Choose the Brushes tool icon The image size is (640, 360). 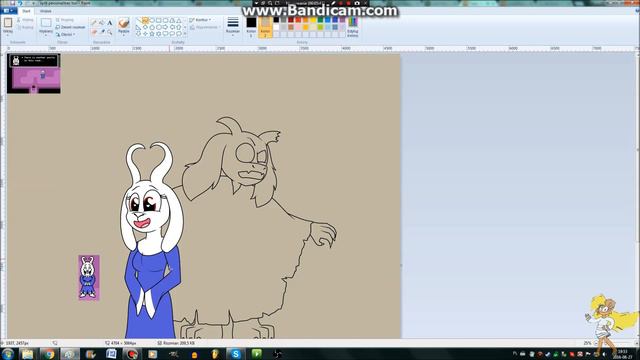tap(123, 23)
